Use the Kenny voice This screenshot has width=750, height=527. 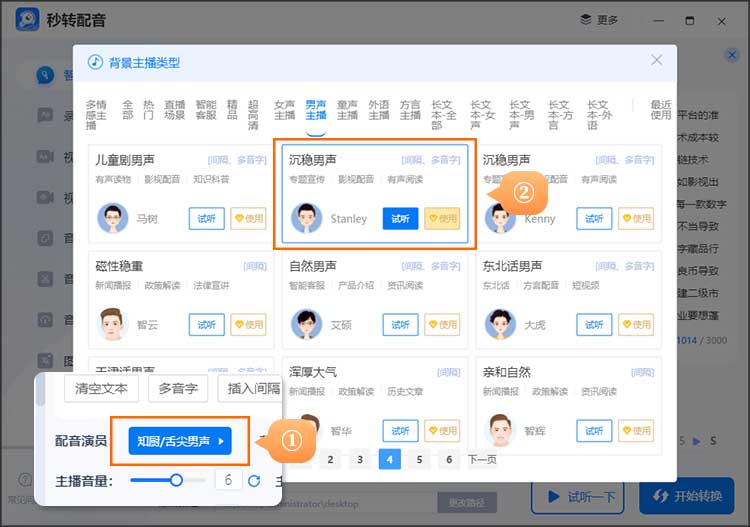(x=636, y=219)
